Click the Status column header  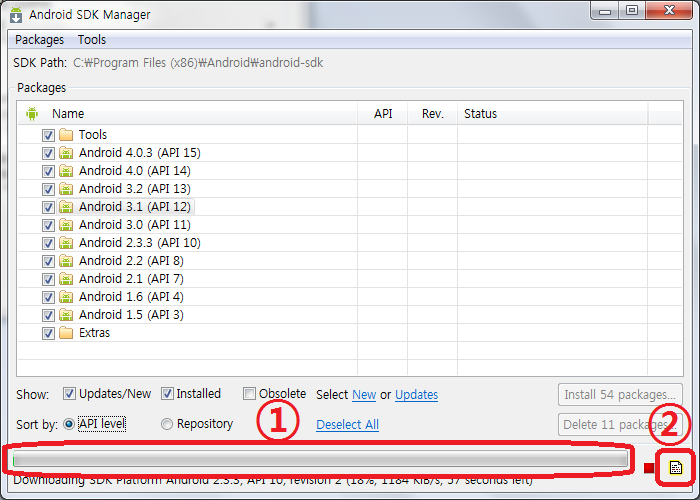point(553,113)
